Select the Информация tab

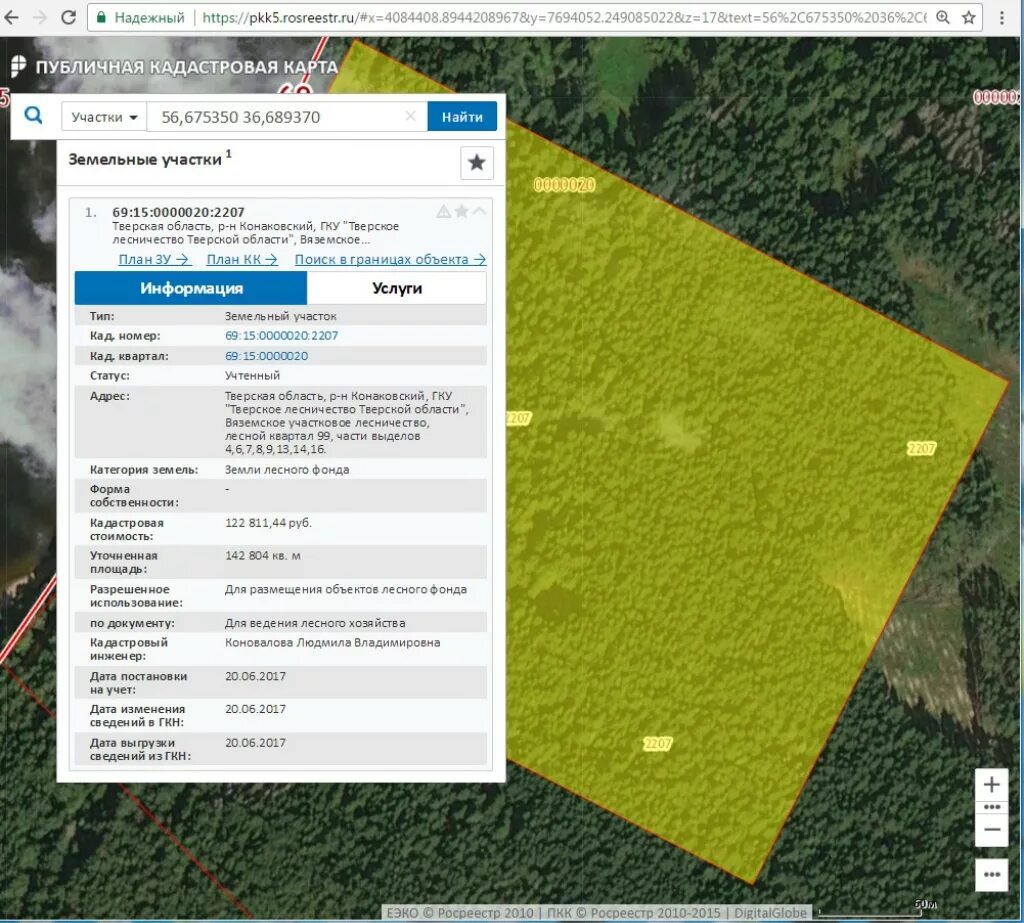click(x=191, y=288)
